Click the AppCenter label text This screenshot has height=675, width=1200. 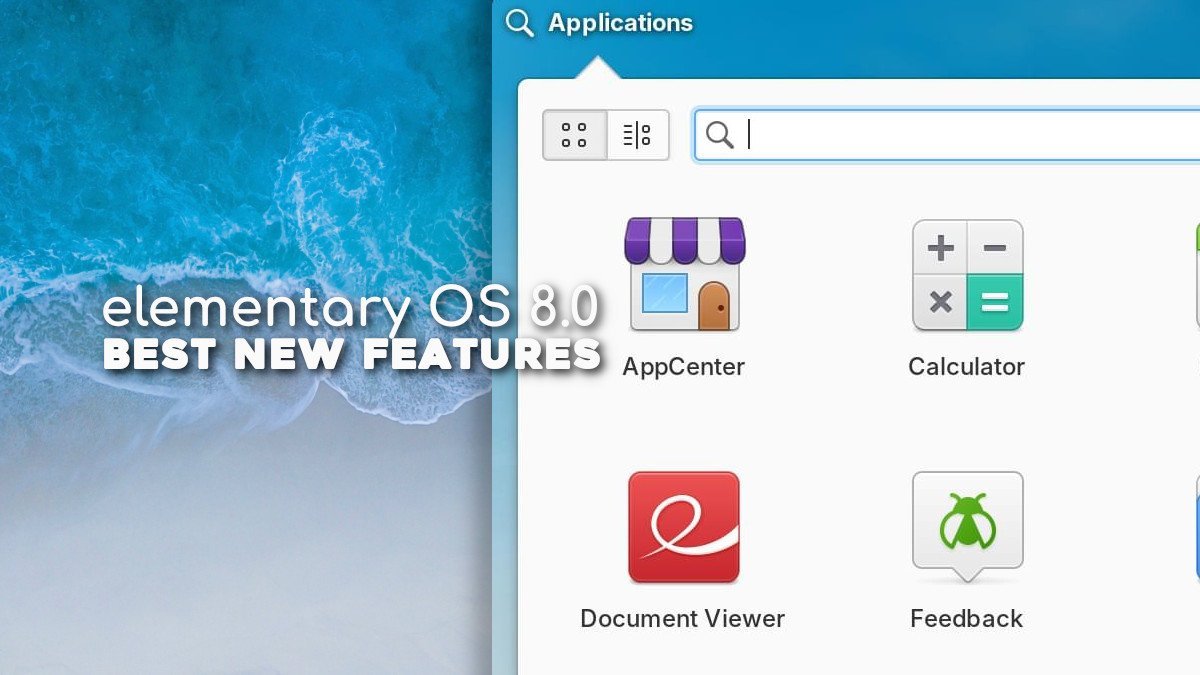(684, 367)
